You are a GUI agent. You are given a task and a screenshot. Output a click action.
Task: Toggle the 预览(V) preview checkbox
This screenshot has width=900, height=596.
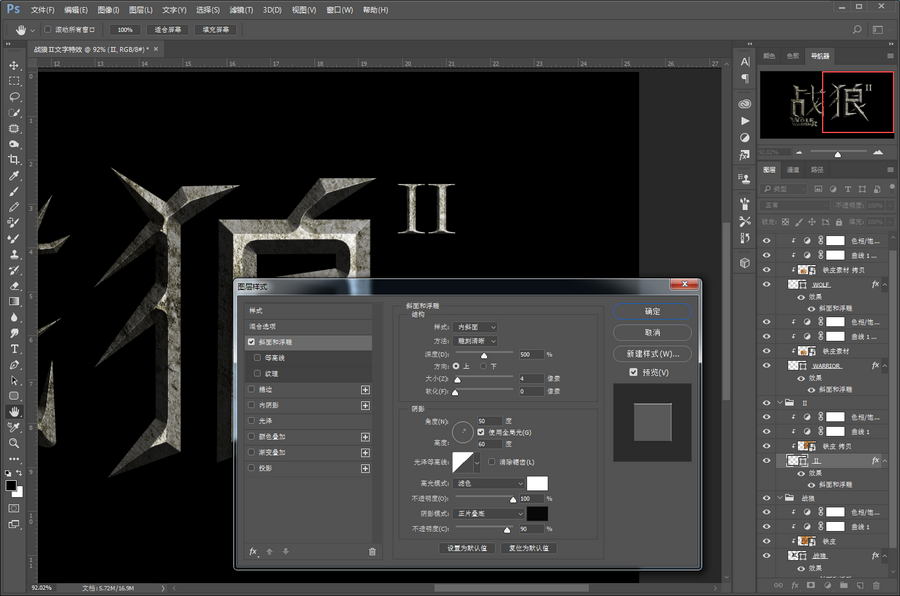coord(633,373)
